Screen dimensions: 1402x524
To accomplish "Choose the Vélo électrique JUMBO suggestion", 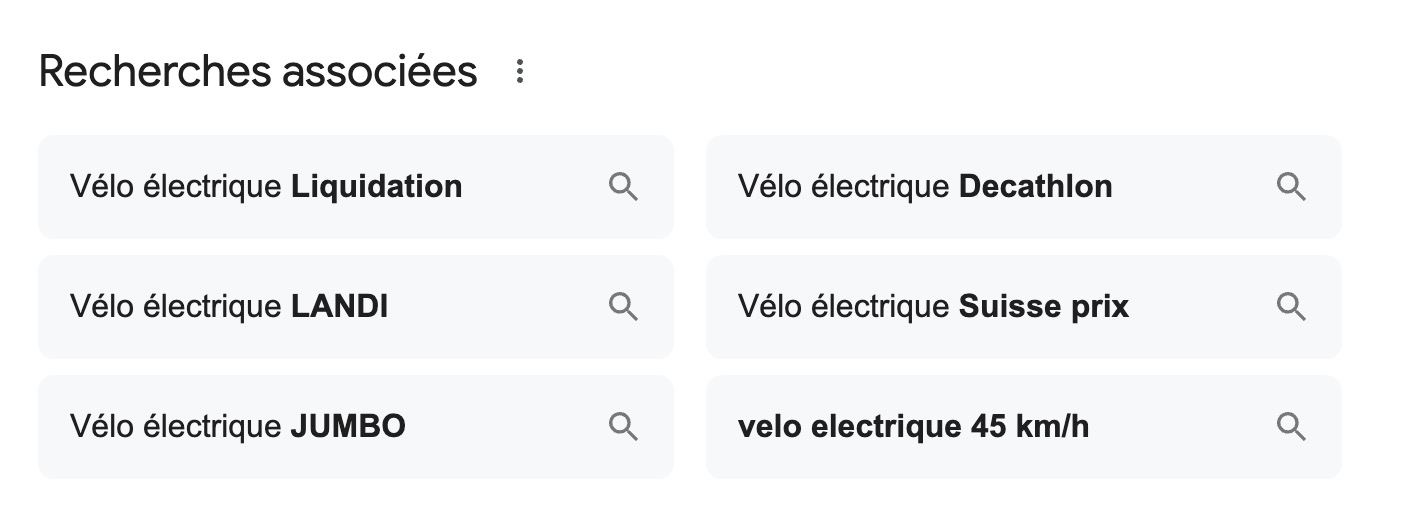I will pos(356,427).
